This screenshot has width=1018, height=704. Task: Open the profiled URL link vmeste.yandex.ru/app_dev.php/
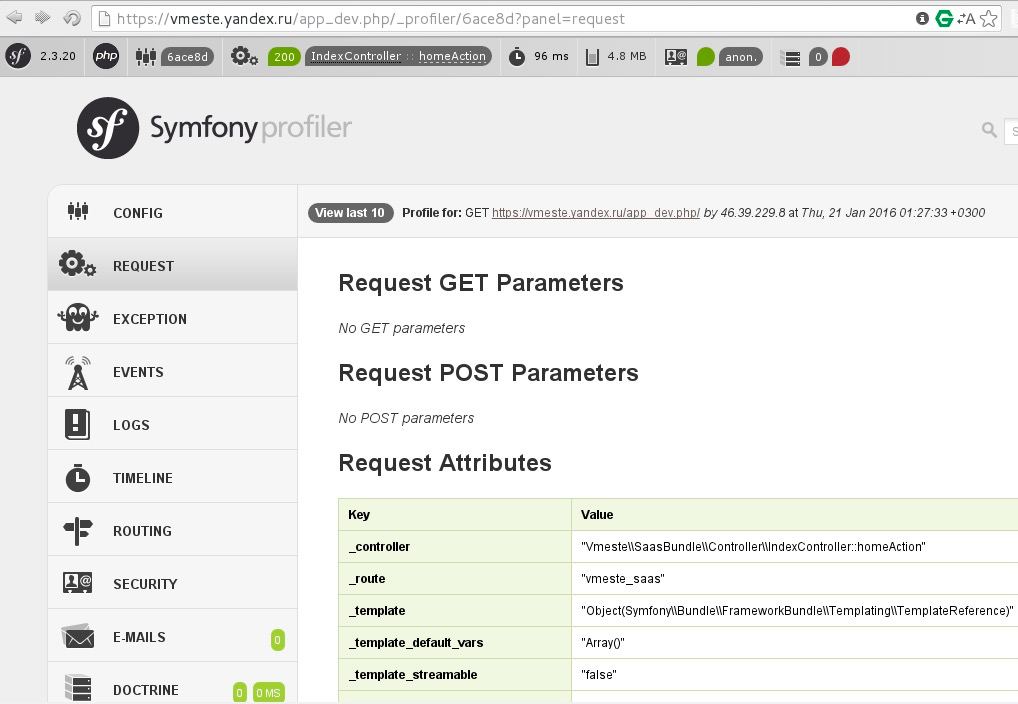(x=595, y=212)
